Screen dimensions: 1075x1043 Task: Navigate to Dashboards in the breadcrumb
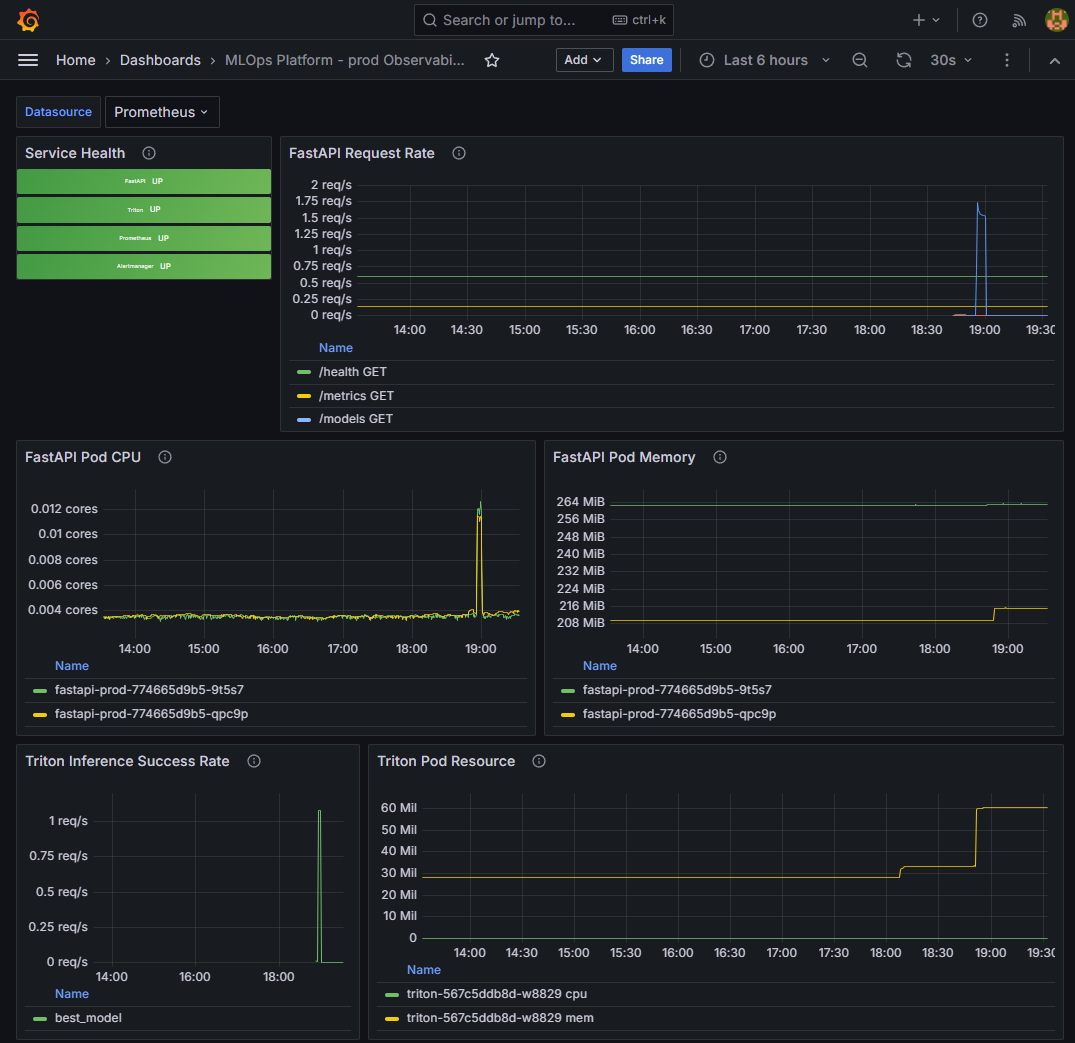160,60
